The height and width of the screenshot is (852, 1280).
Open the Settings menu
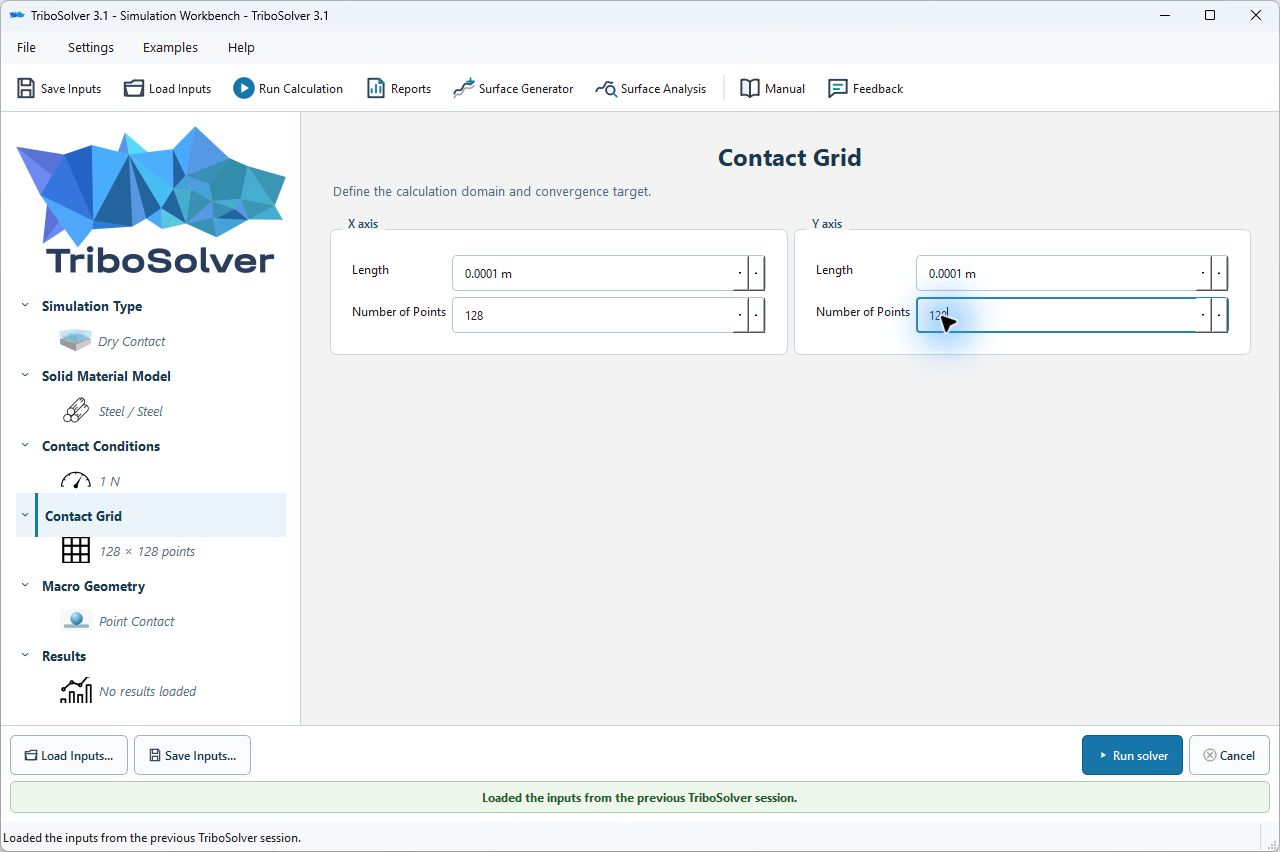click(x=91, y=47)
